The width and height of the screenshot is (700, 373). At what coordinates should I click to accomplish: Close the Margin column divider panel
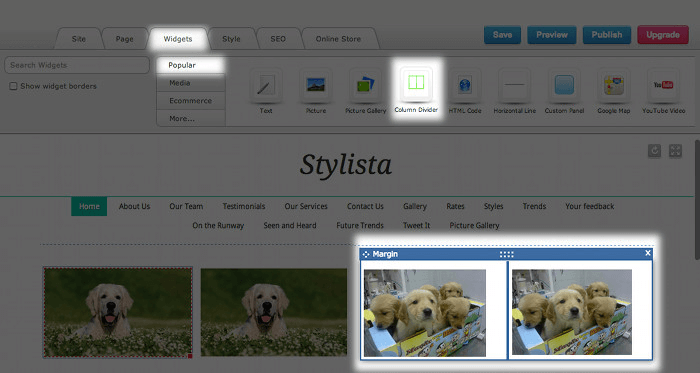[x=648, y=253]
